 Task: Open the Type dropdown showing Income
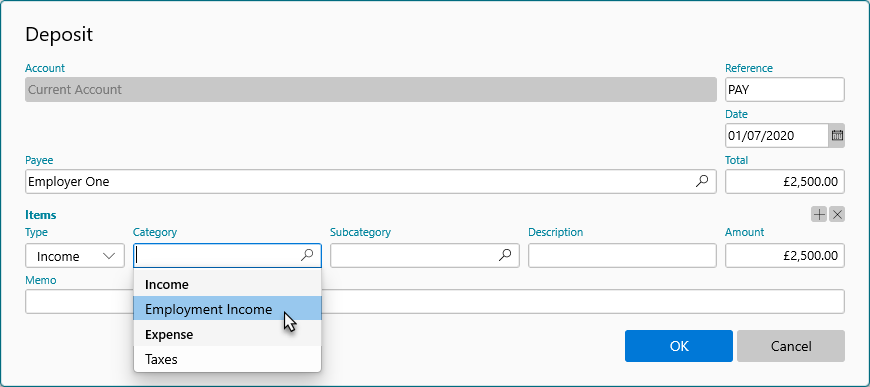click(75, 256)
